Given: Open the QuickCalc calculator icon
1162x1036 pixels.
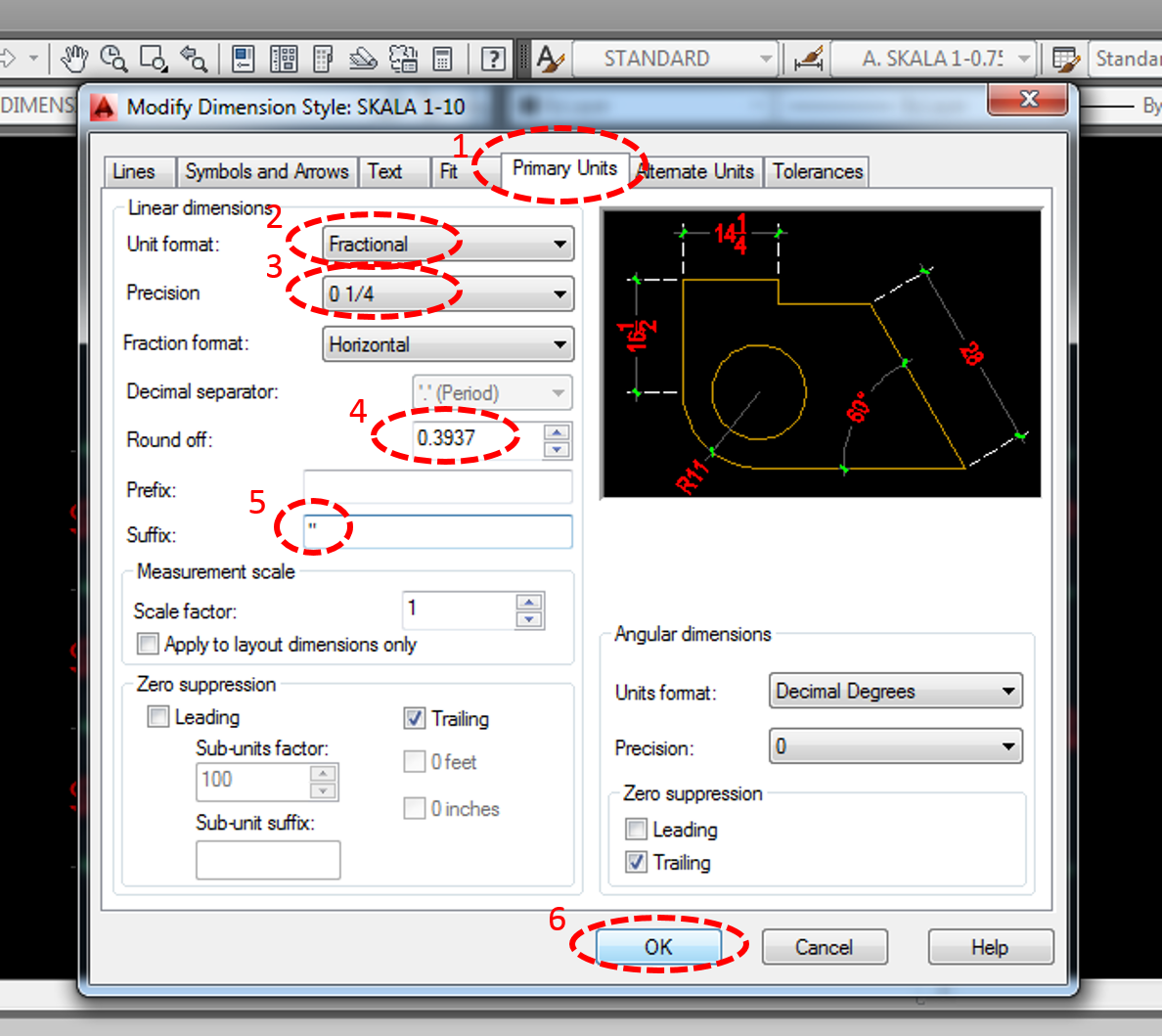Looking at the screenshot, I should [444, 59].
